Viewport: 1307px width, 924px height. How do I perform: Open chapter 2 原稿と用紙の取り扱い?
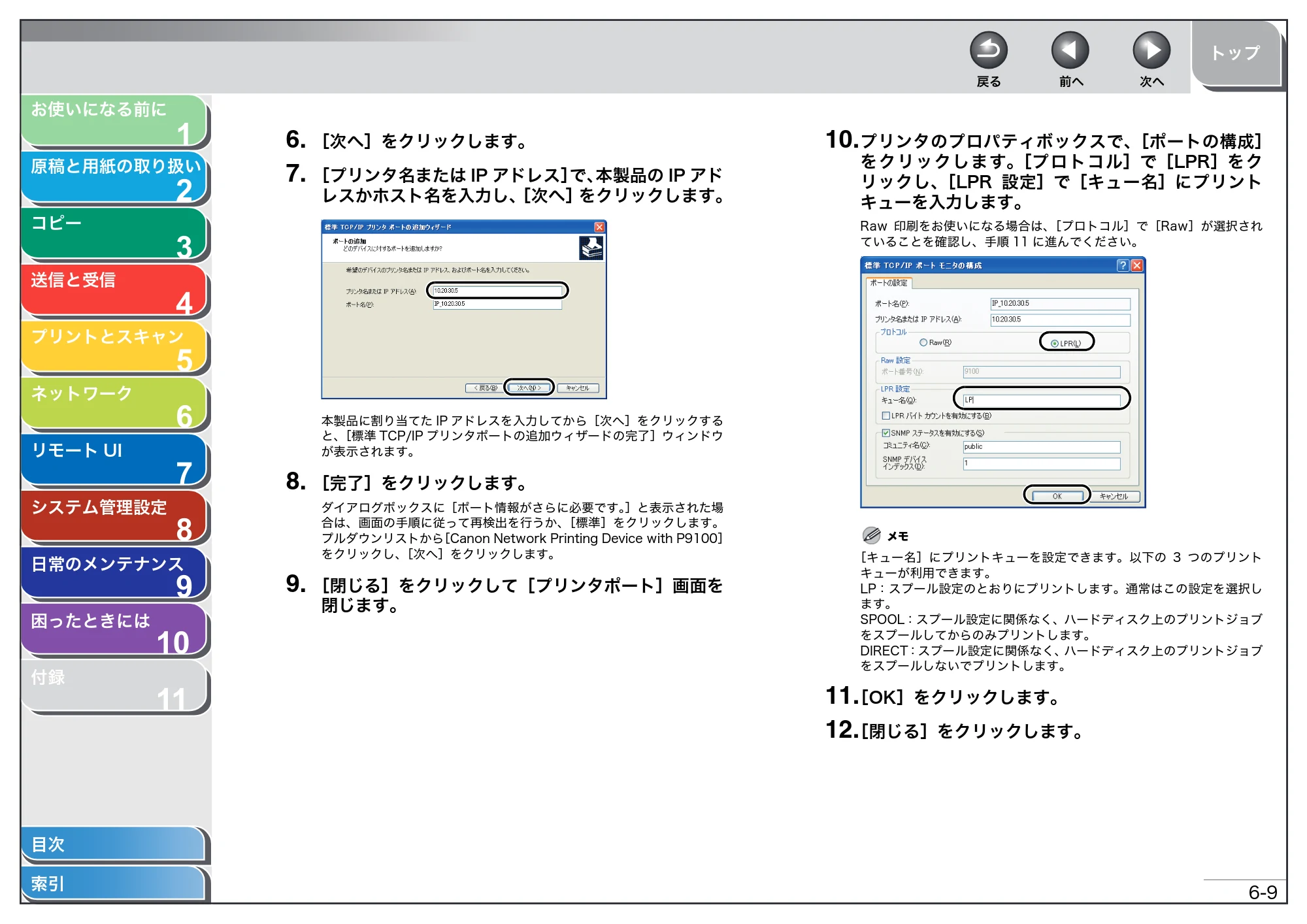point(114,177)
